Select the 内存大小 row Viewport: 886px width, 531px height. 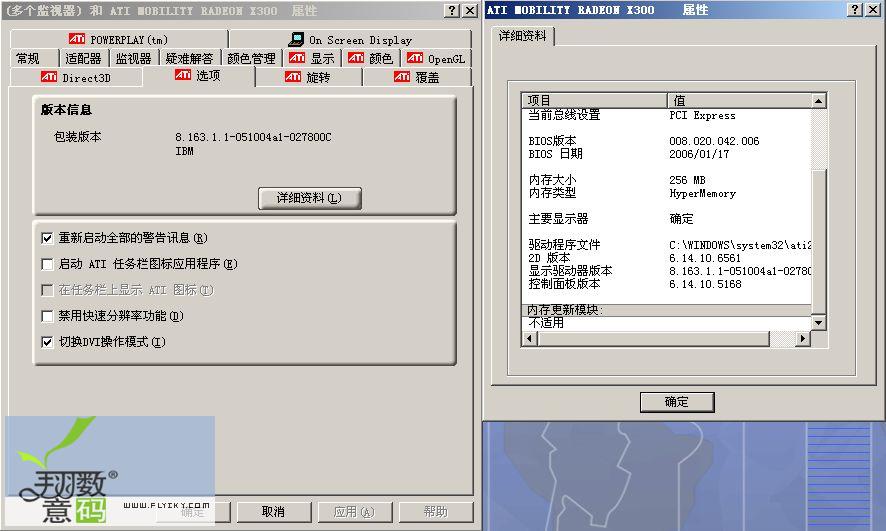pos(667,180)
